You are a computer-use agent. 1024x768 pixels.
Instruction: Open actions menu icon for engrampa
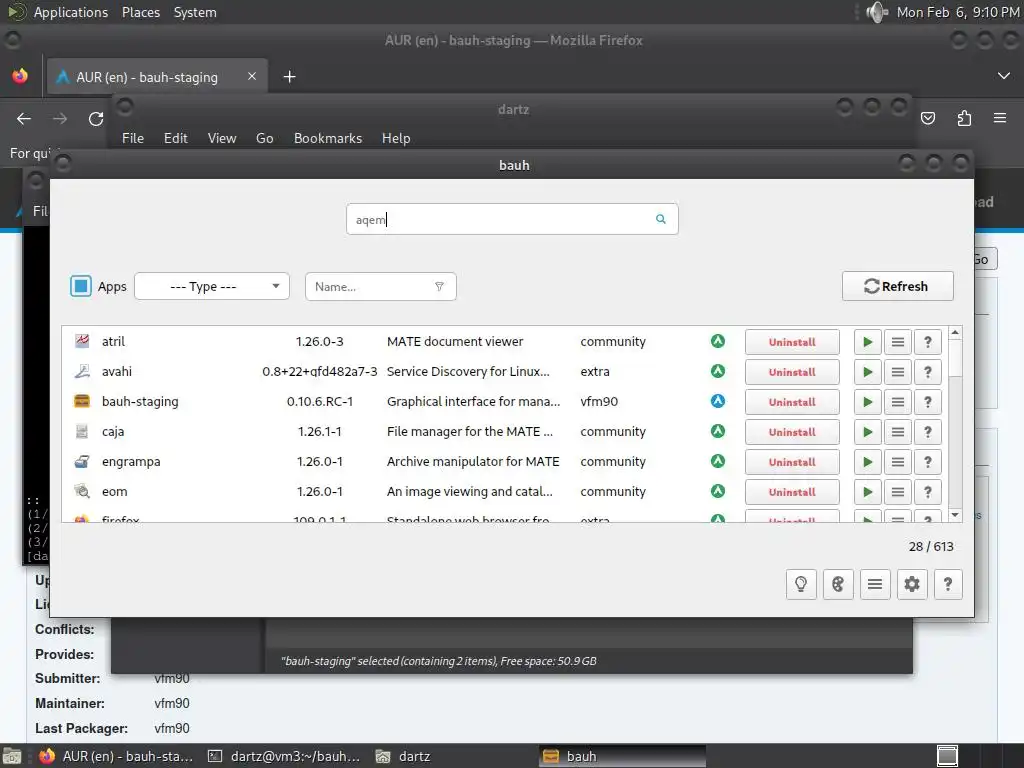(x=898, y=462)
